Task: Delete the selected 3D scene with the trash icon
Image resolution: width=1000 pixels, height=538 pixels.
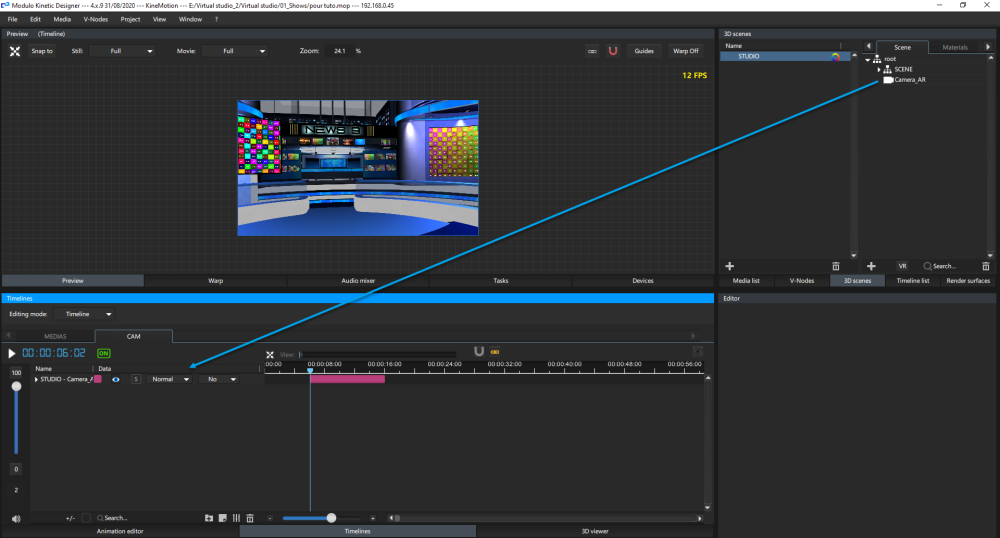Action: (836, 266)
